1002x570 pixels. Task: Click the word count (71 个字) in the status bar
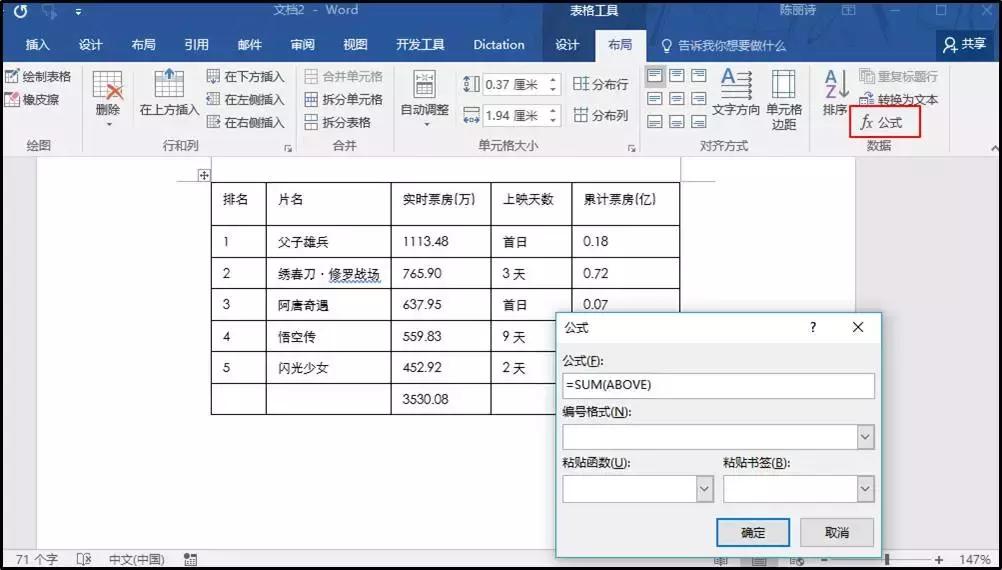pos(36,560)
